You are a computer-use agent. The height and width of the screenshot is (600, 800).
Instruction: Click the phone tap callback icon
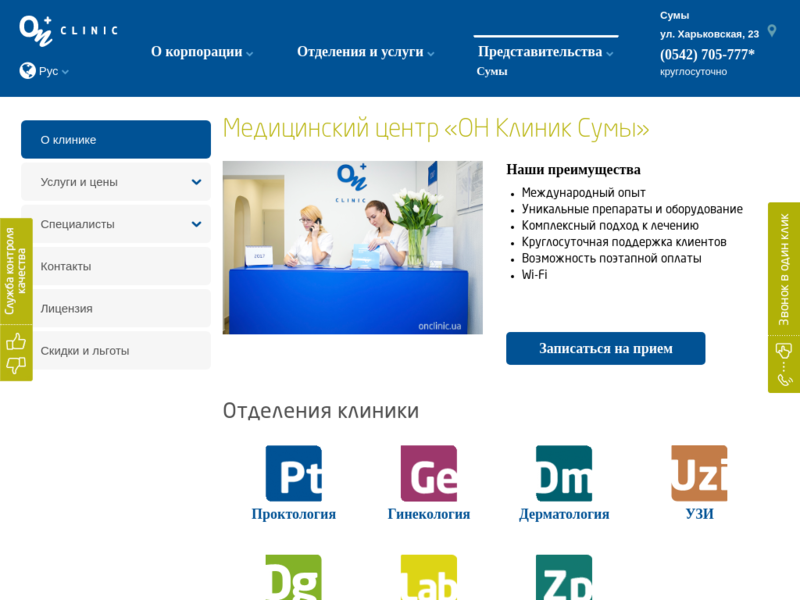pos(784,364)
